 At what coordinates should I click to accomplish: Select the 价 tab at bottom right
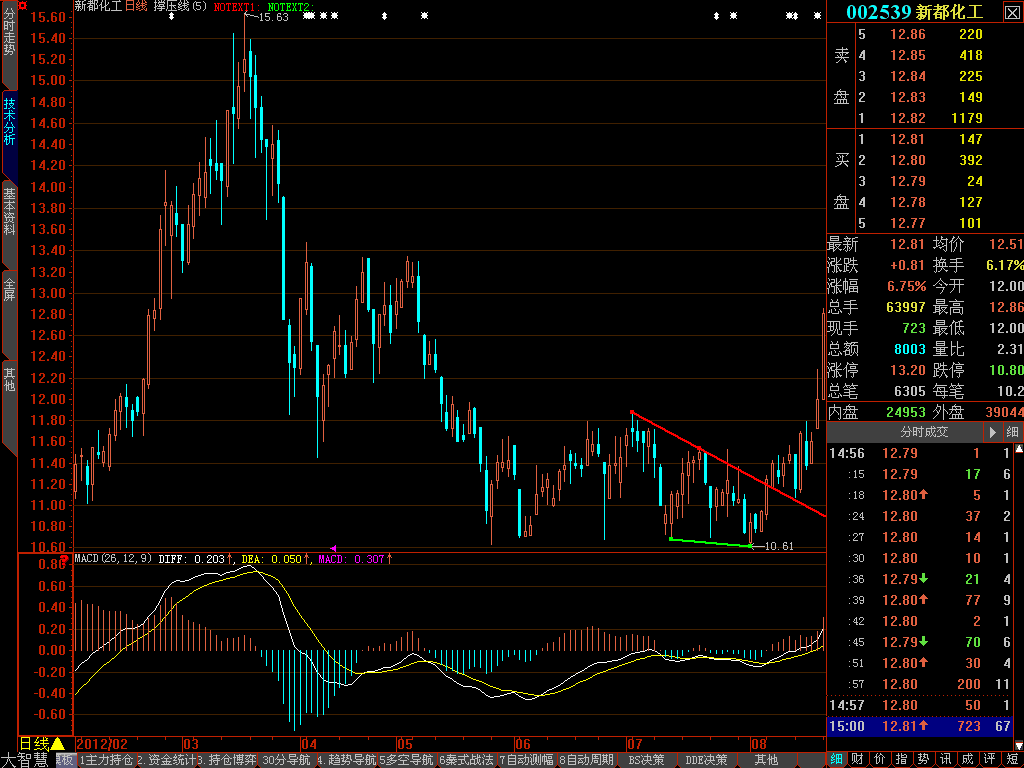[880, 760]
